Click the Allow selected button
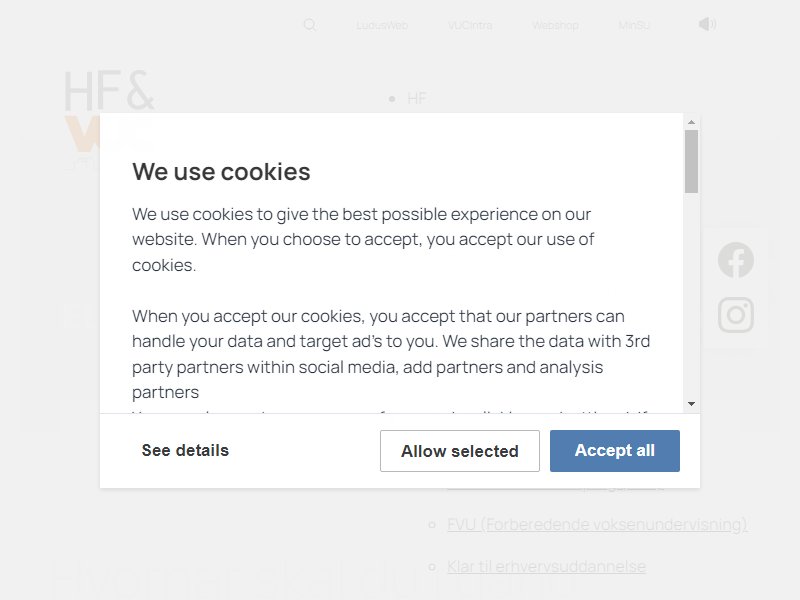Image resolution: width=800 pixels, height=600 pixels. (x=460, y=451)
